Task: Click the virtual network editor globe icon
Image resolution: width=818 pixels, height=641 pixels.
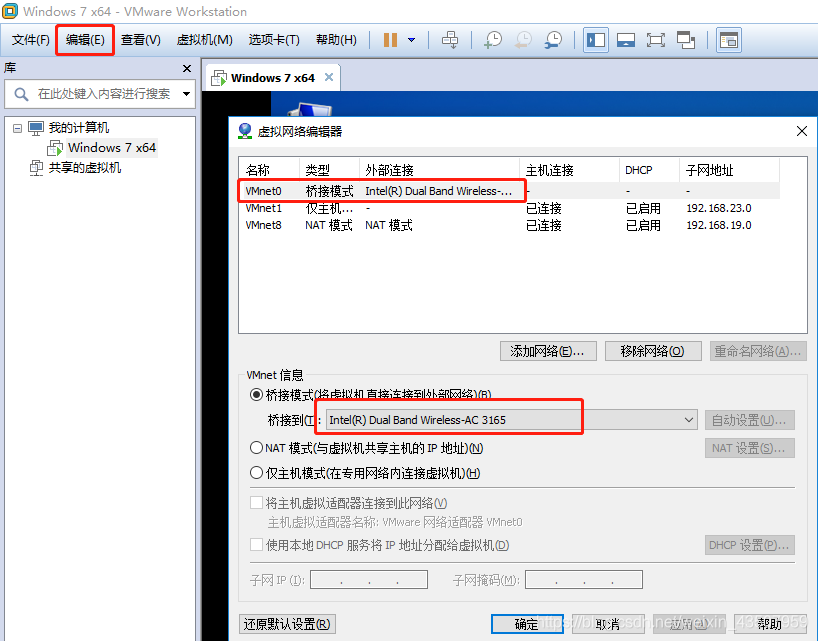Action: coord(245,131)
